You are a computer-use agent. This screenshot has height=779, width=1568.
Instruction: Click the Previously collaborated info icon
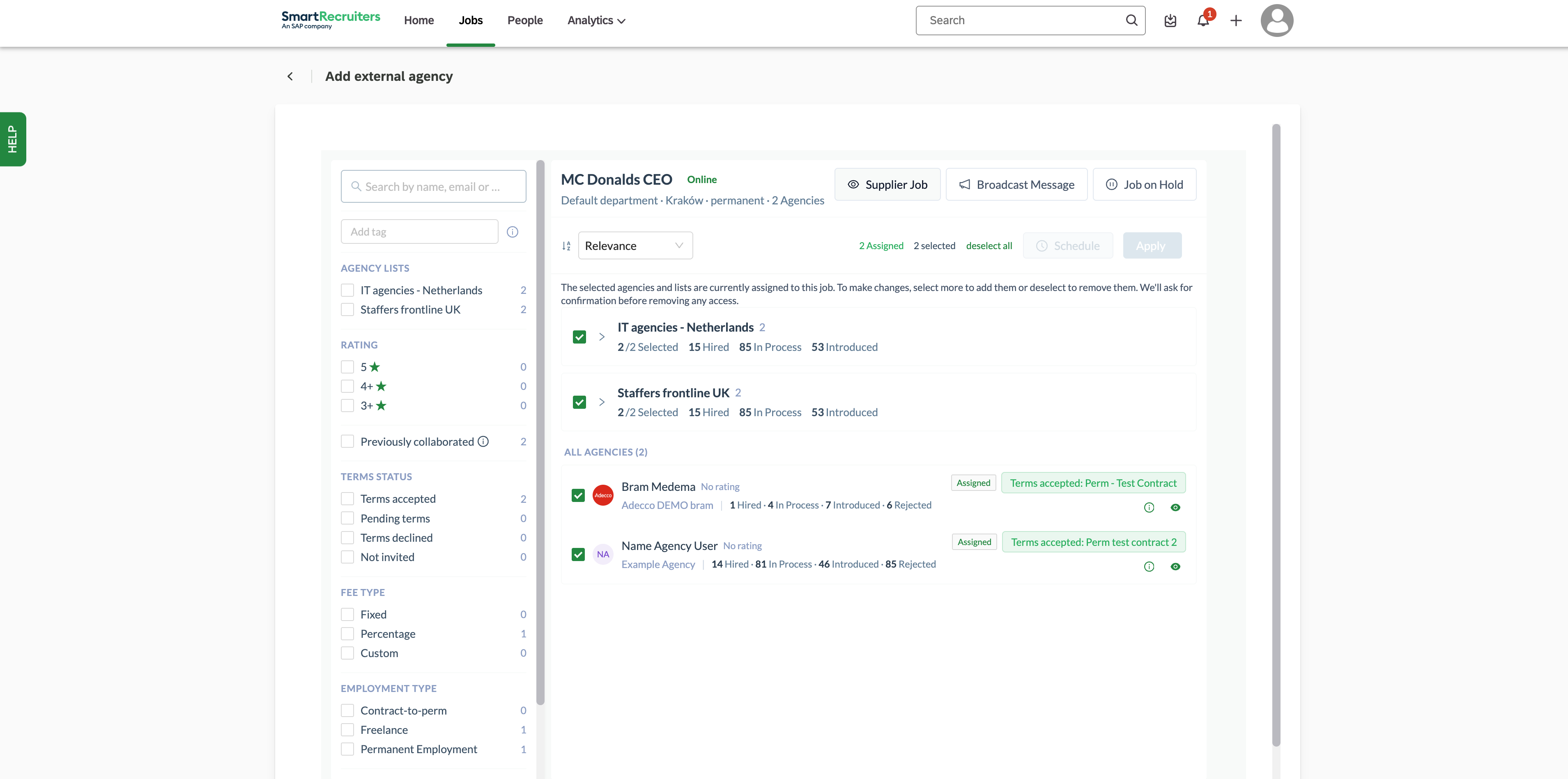[x=483, y=442]
